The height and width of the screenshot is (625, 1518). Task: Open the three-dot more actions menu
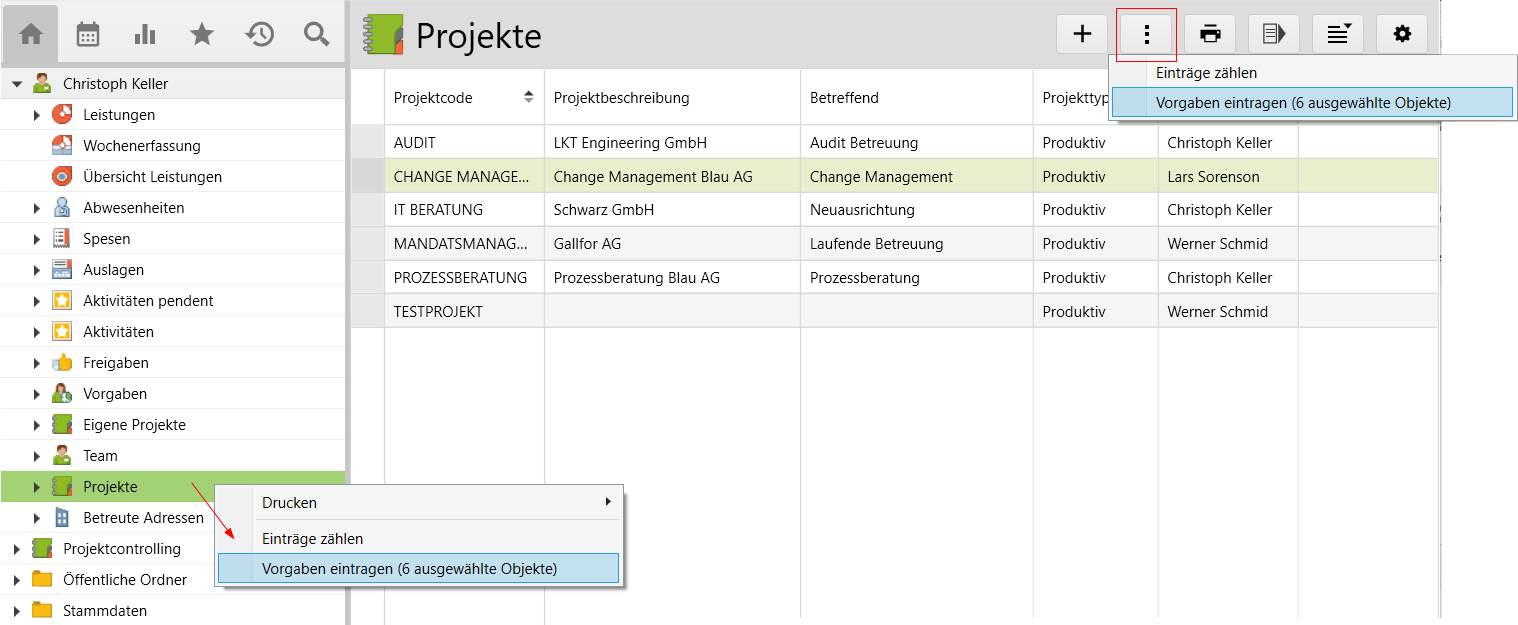(1146, 34)
